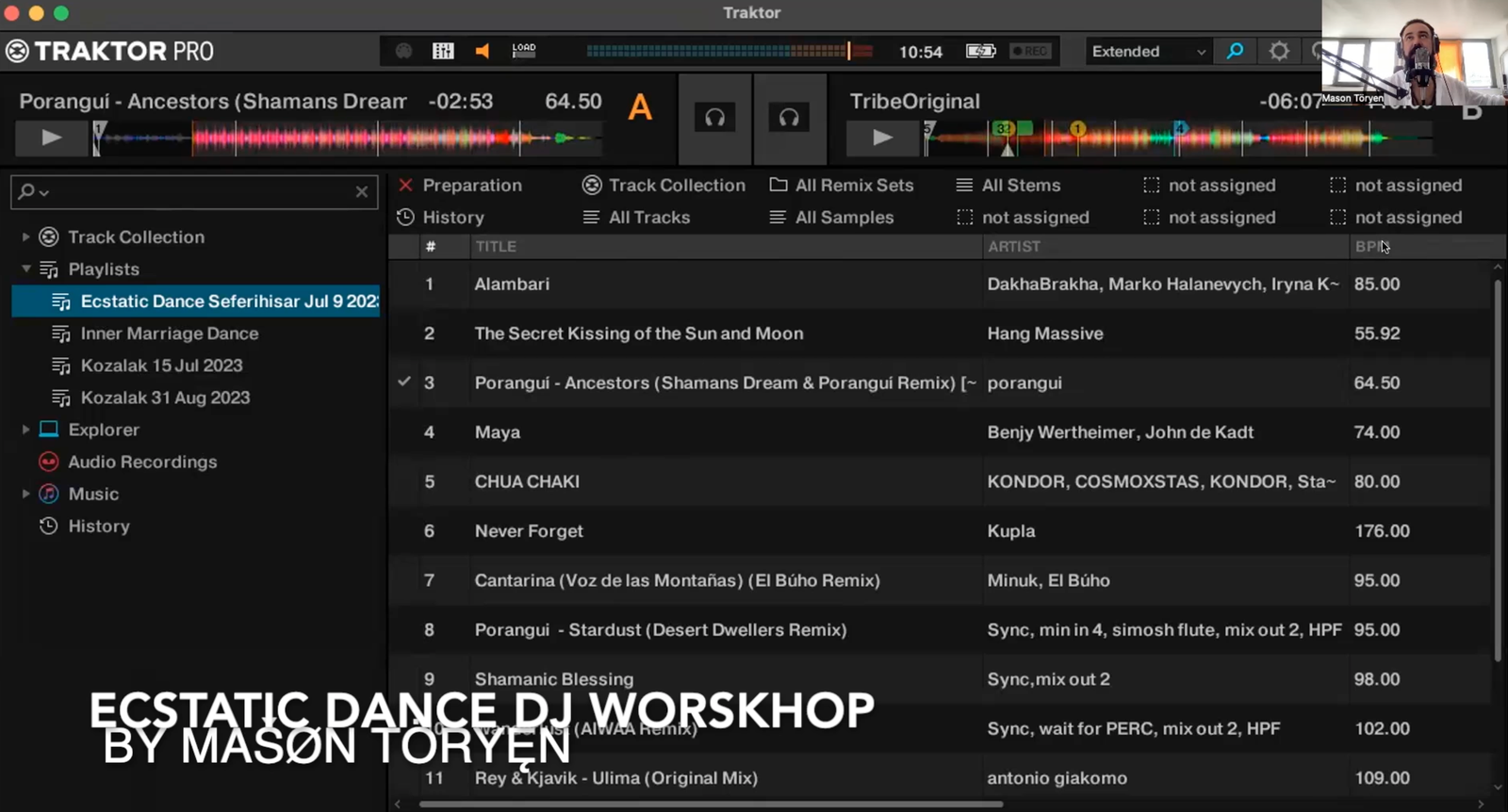Sort tracks by the BPM column header
The width and height of the screenshot is (1508, 812).
(x=1368, y=247)
